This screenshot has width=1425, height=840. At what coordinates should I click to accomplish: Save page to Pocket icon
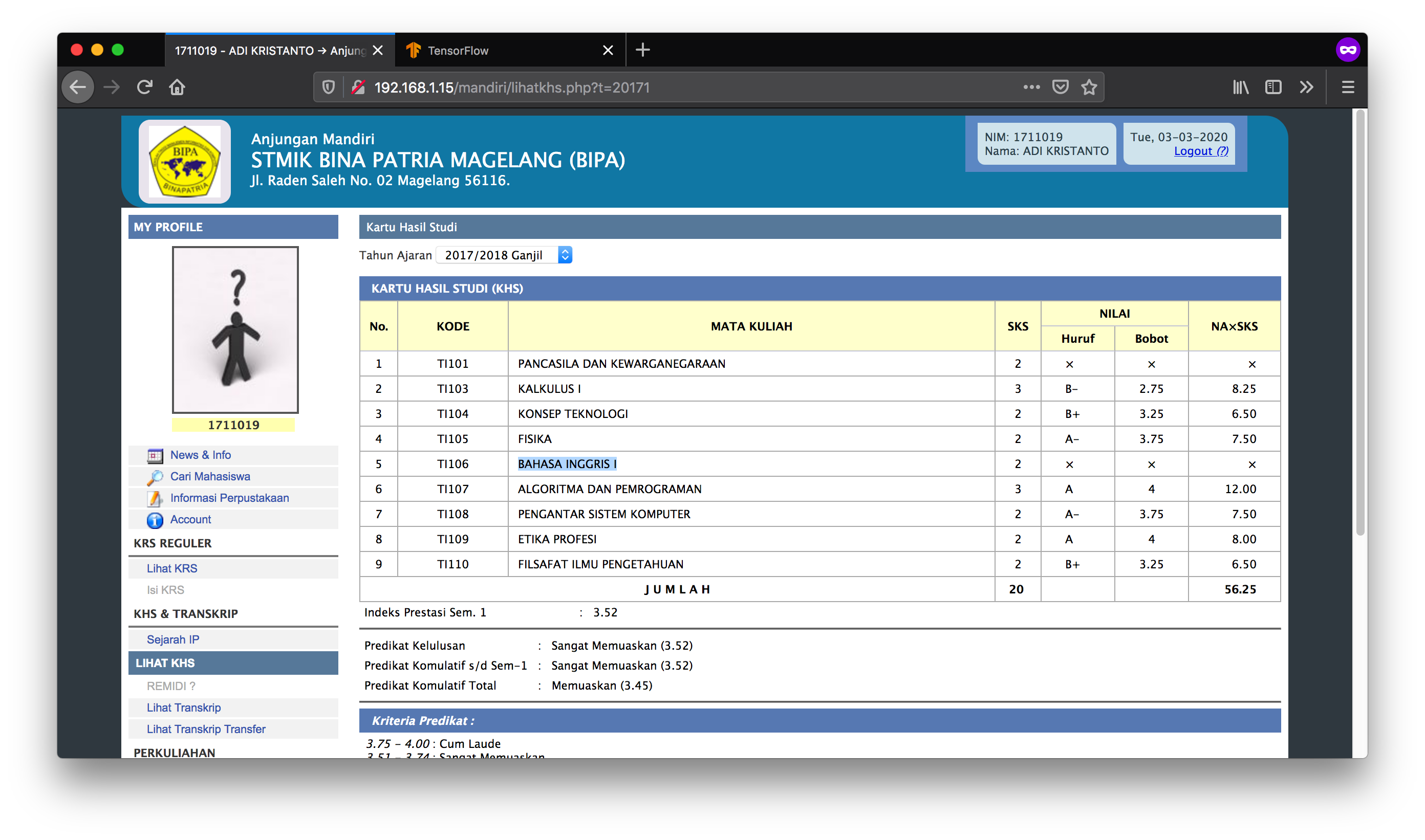(x=1060, y=87)
